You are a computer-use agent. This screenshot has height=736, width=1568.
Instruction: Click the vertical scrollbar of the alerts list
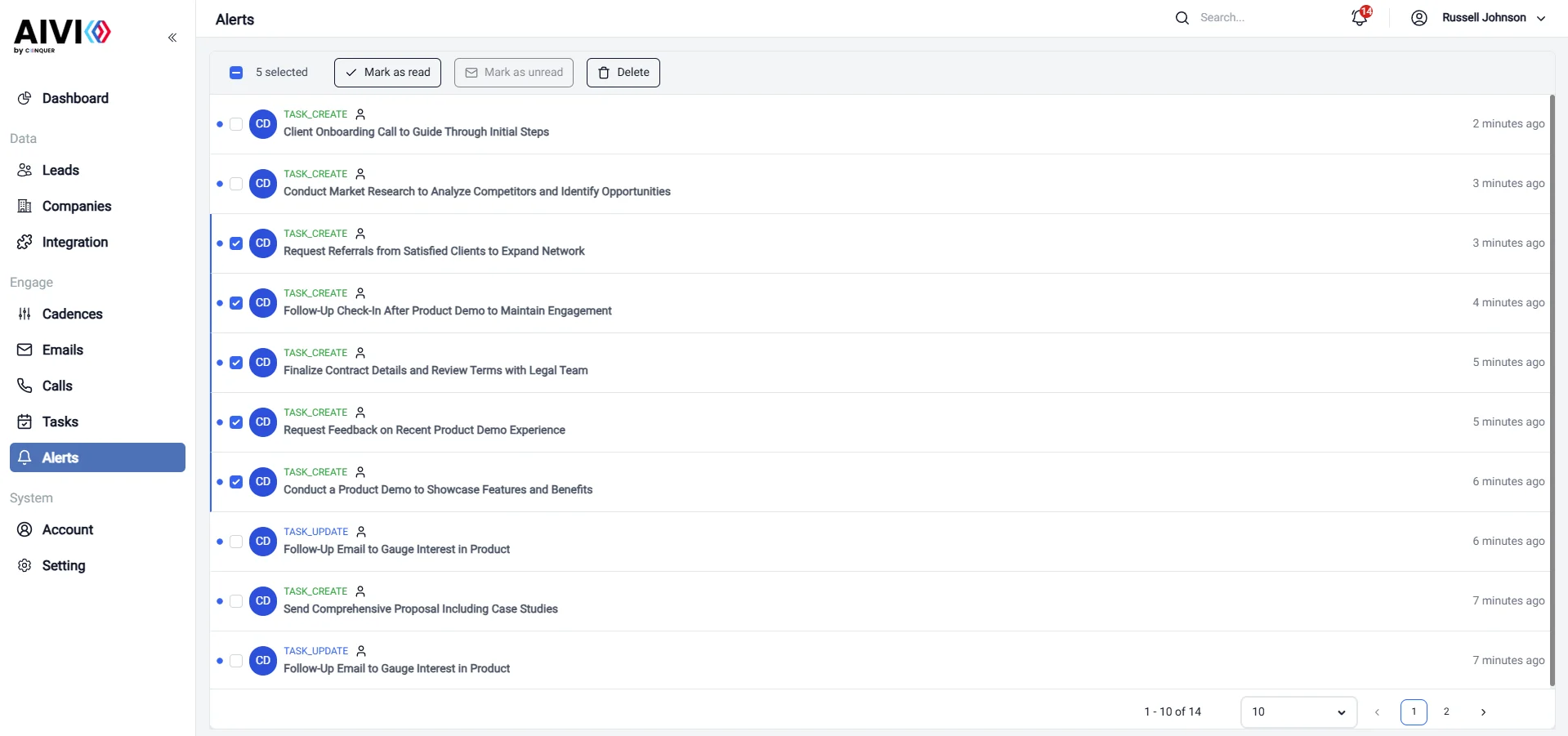[1552, 390]
